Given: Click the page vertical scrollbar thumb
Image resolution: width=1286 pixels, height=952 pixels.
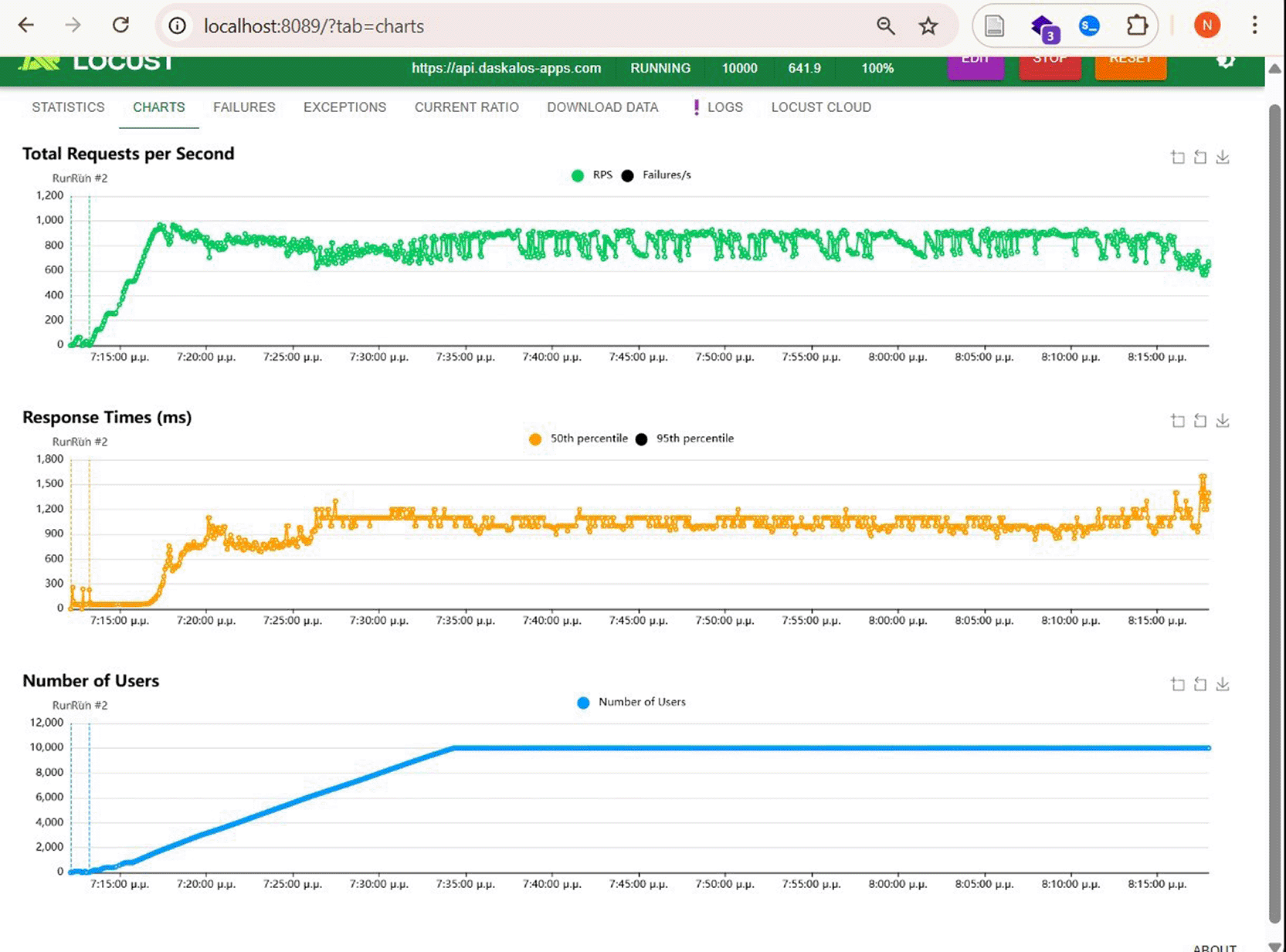Looking at the screenshot, I should tap(1274, 513).
